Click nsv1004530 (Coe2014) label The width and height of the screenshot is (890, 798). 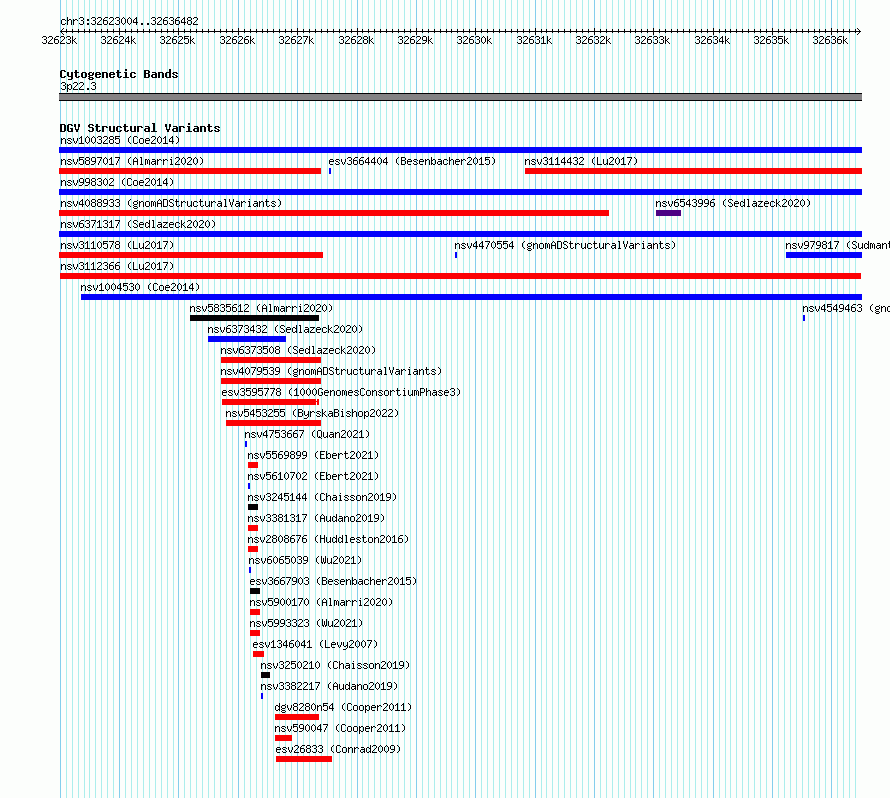coord(140,287)
